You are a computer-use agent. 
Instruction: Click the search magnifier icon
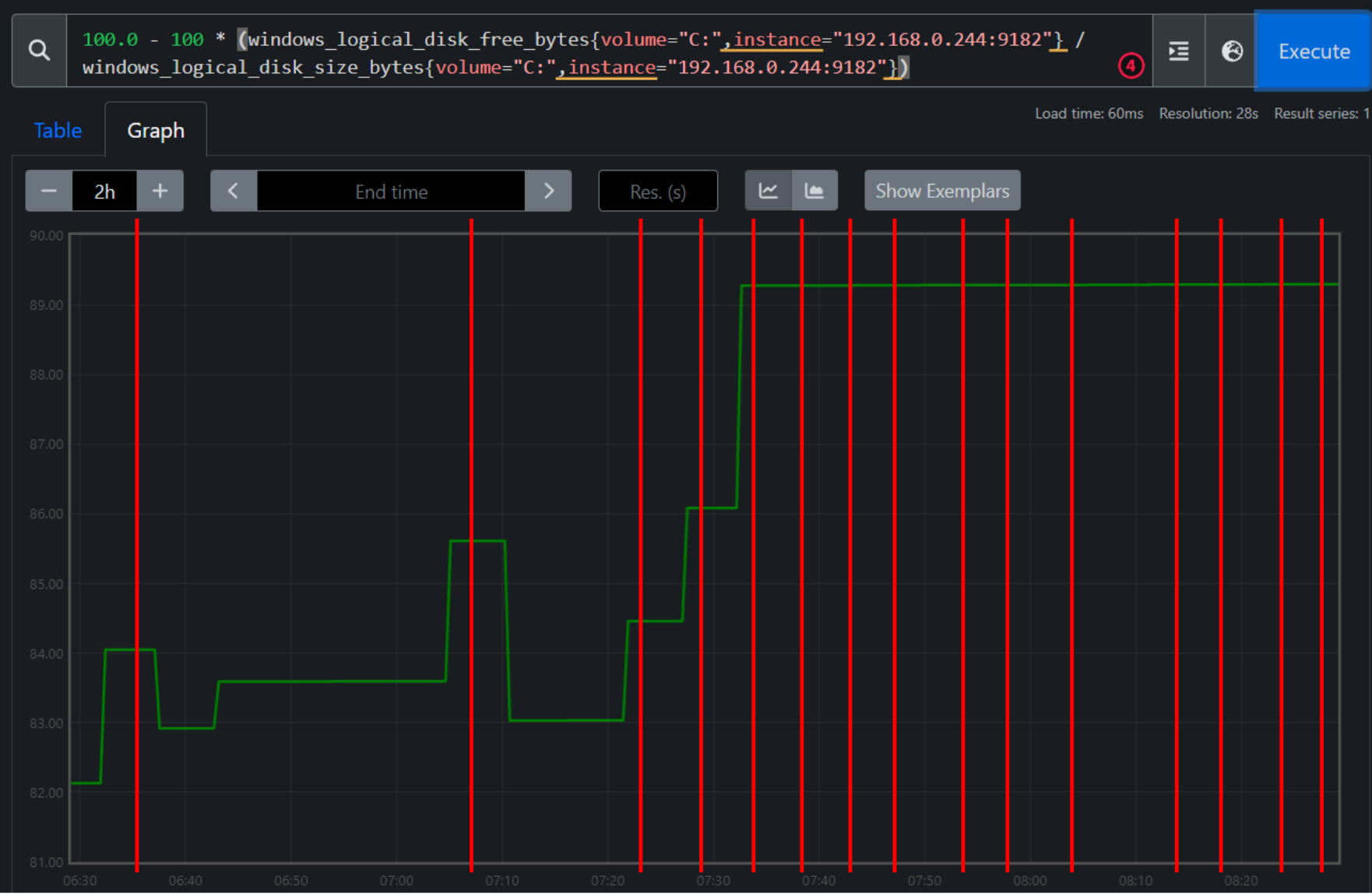[x=39, y=51]
